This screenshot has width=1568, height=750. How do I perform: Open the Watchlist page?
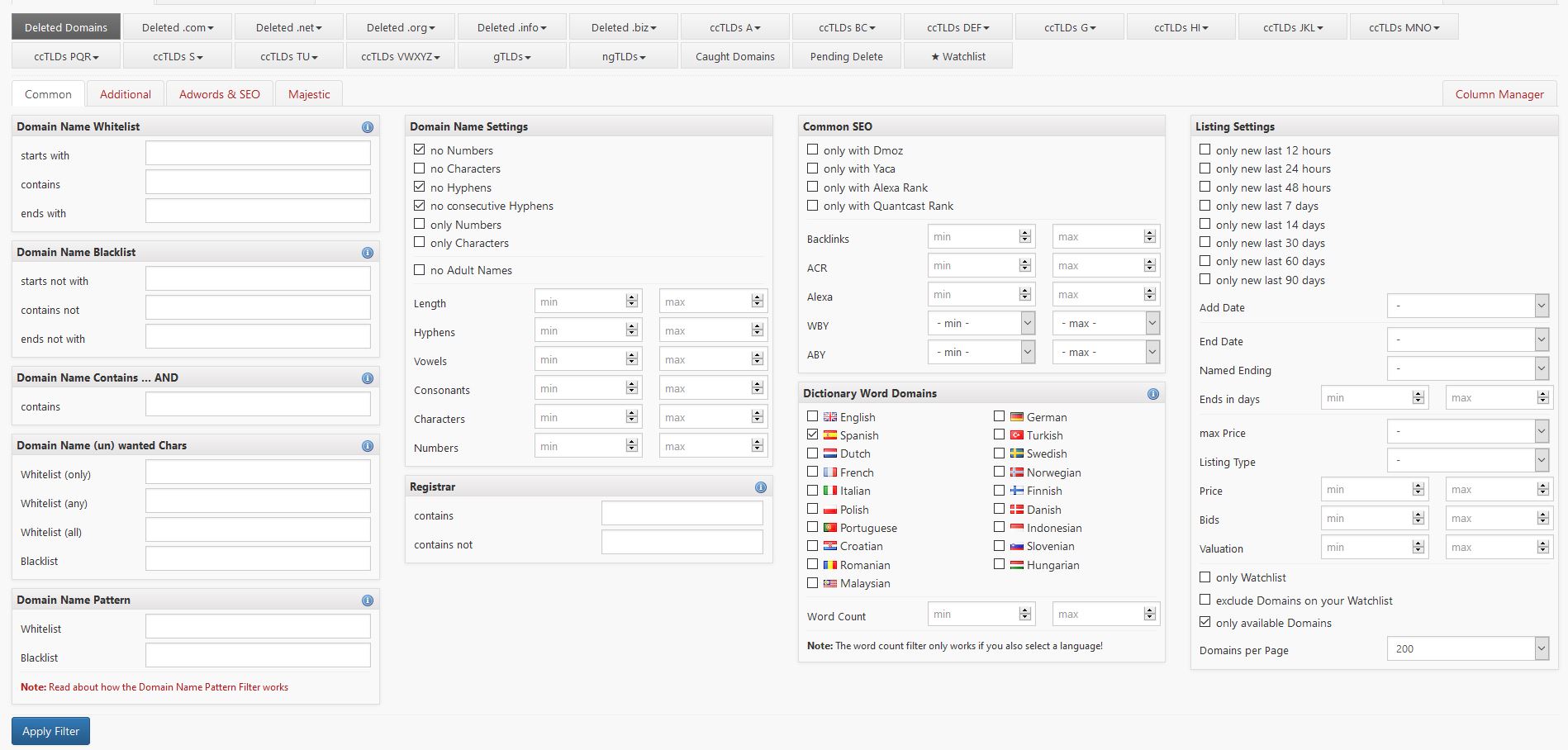(958, 56)
